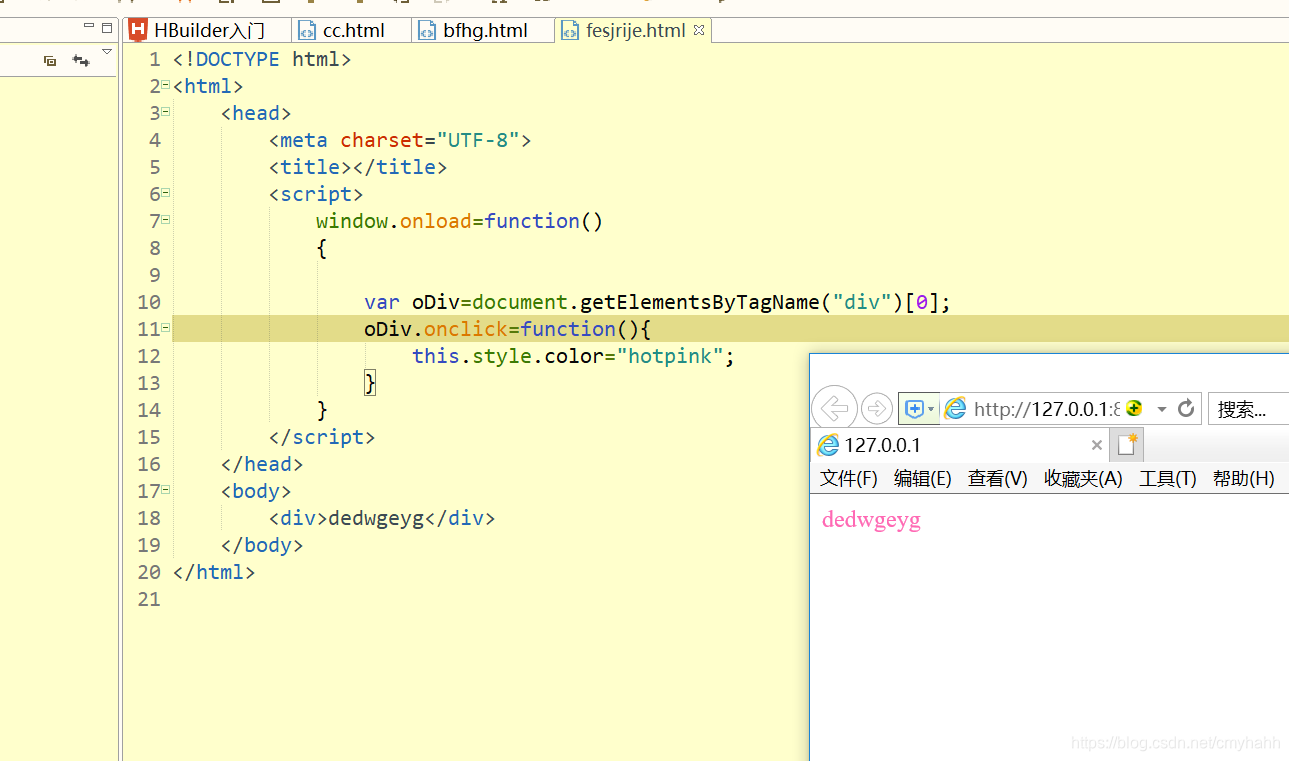The width and height of the screenshot is (1289, 761).
Task: Select the fesjrije.html editor tab
Action: [634, 30]
